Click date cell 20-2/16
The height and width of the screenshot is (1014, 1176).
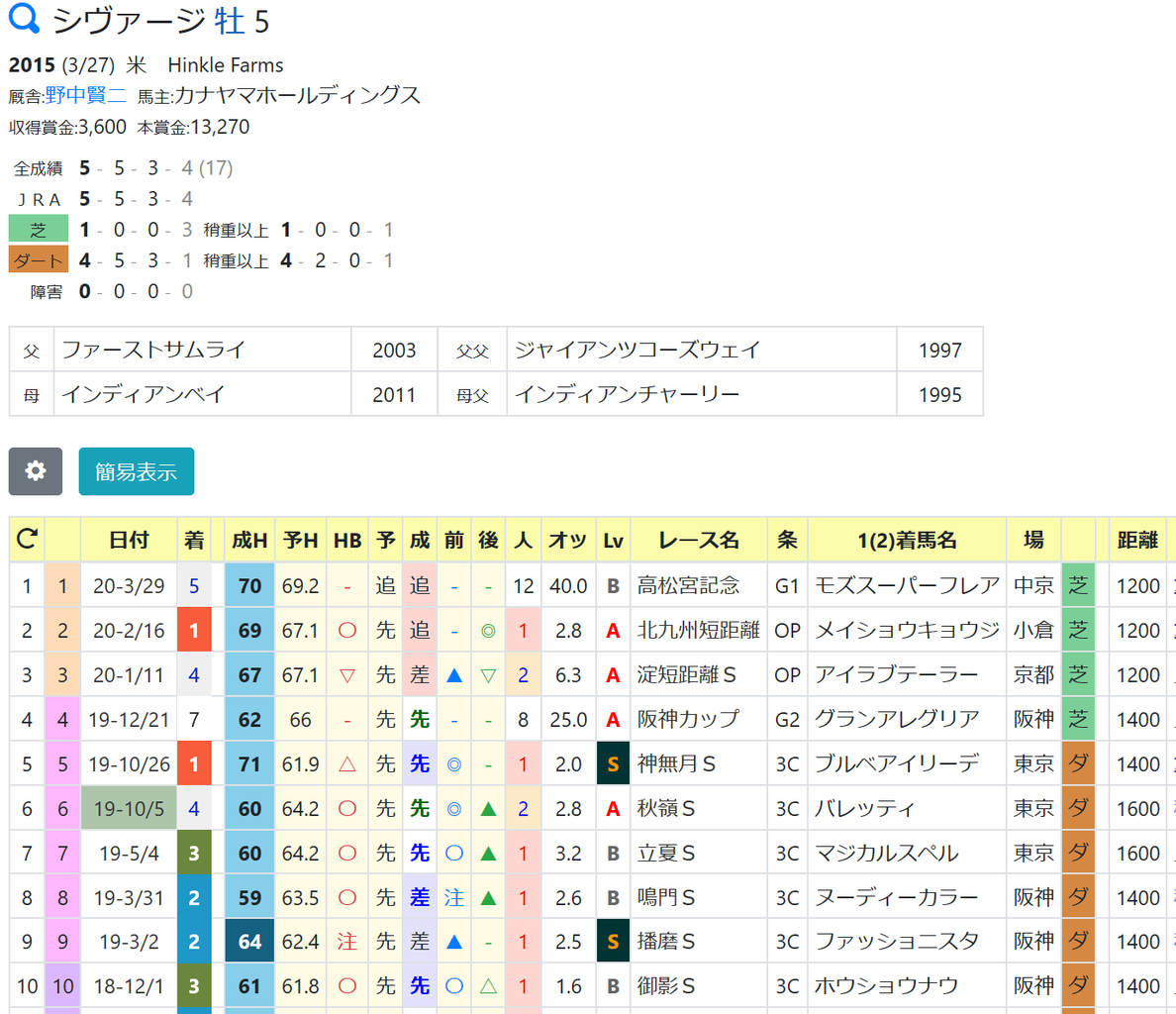pyautogui.click(x=129, y=630)
